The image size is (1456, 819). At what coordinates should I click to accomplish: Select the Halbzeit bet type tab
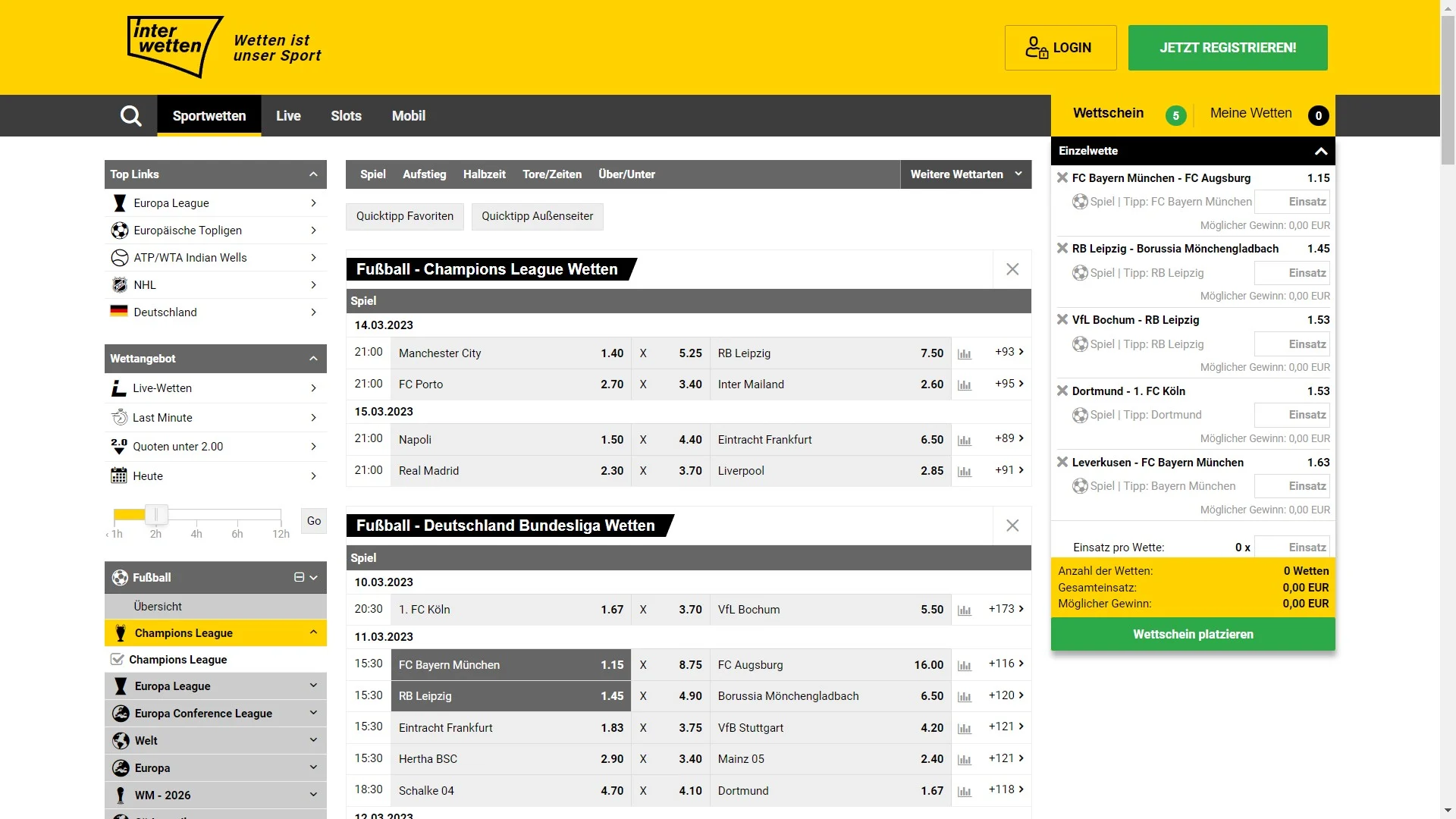click(484, 174)
